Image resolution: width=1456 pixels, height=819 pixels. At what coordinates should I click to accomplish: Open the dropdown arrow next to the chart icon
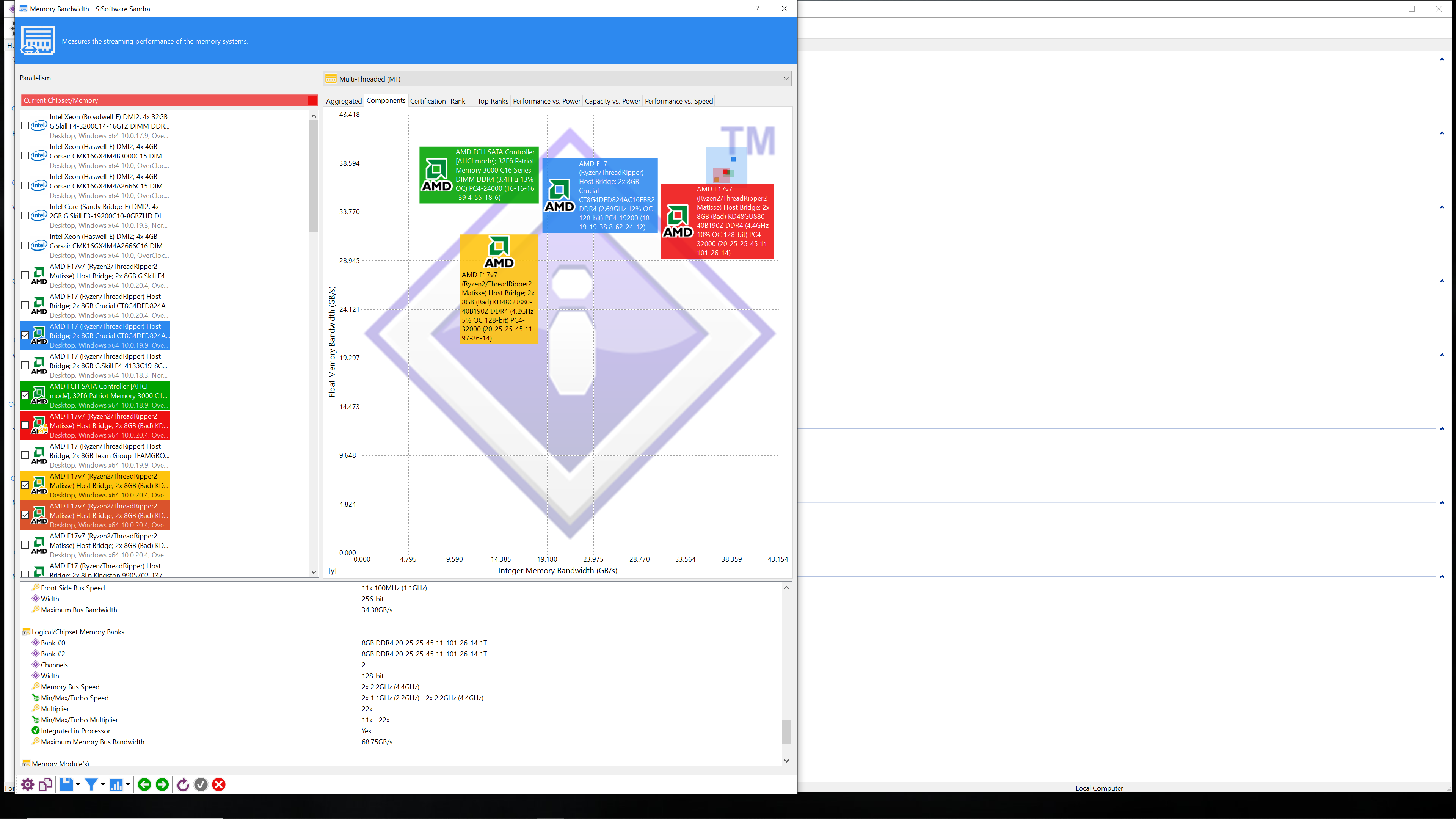click(128, 784)
